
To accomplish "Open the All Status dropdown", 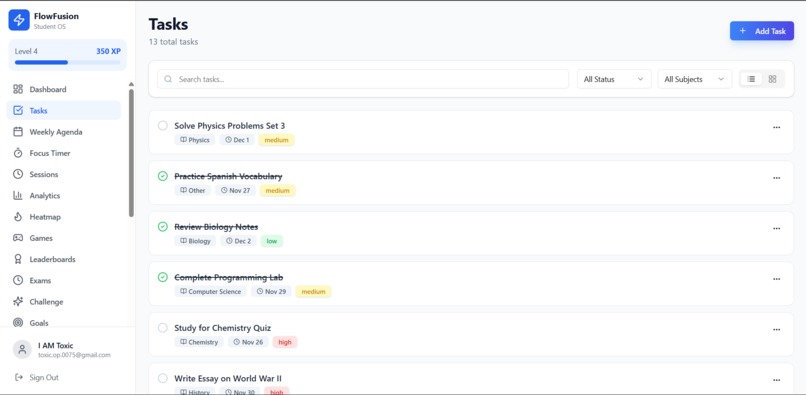I will pyautogui.click(x=614, y=79).
